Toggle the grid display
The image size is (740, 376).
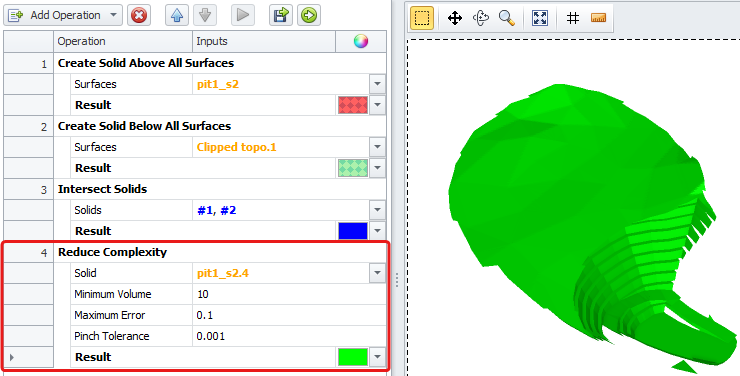(x=572, y=18)
